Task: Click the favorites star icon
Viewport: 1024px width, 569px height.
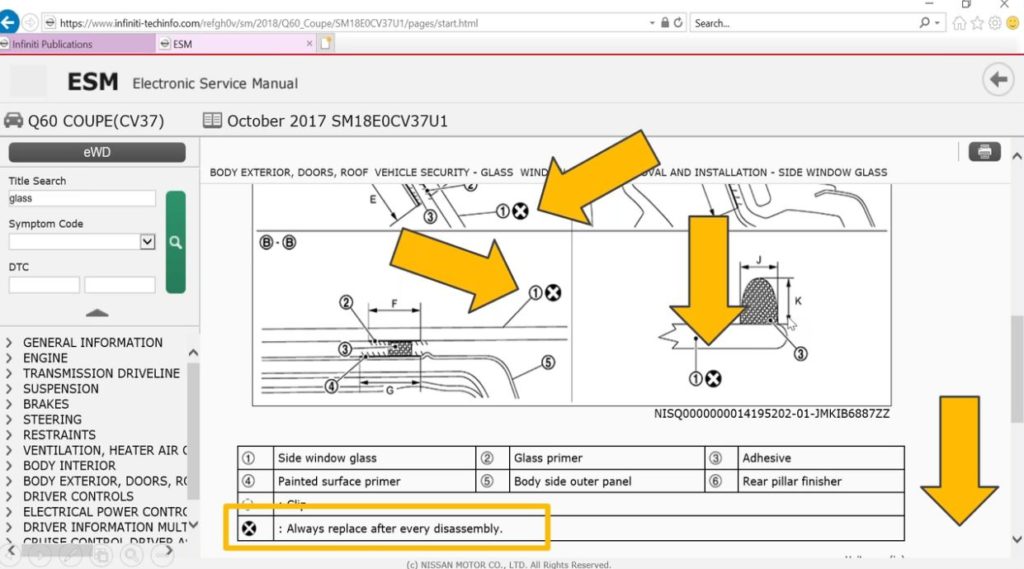Action: [977, 24]
